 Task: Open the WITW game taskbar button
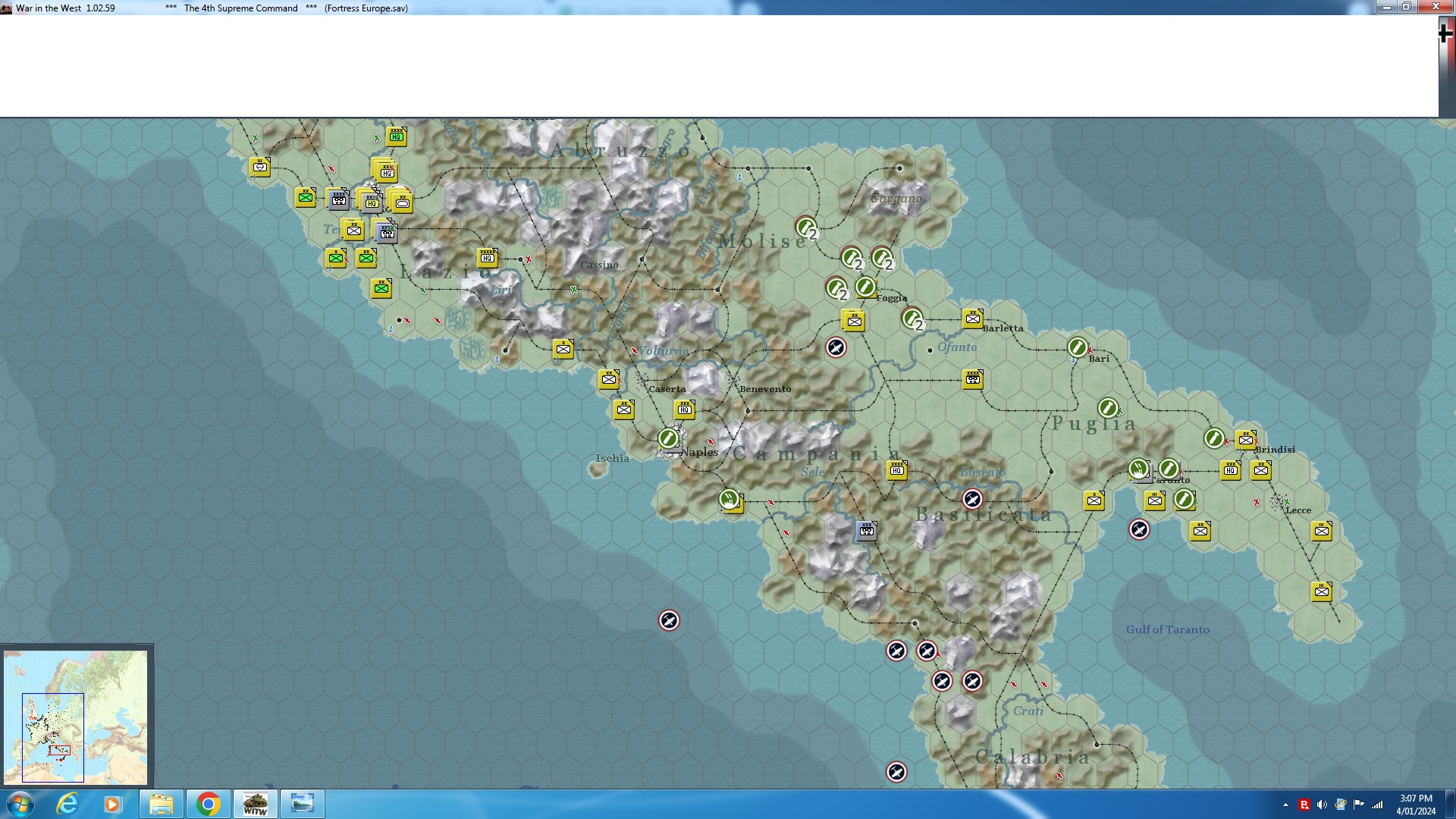(x=255, y=804)
